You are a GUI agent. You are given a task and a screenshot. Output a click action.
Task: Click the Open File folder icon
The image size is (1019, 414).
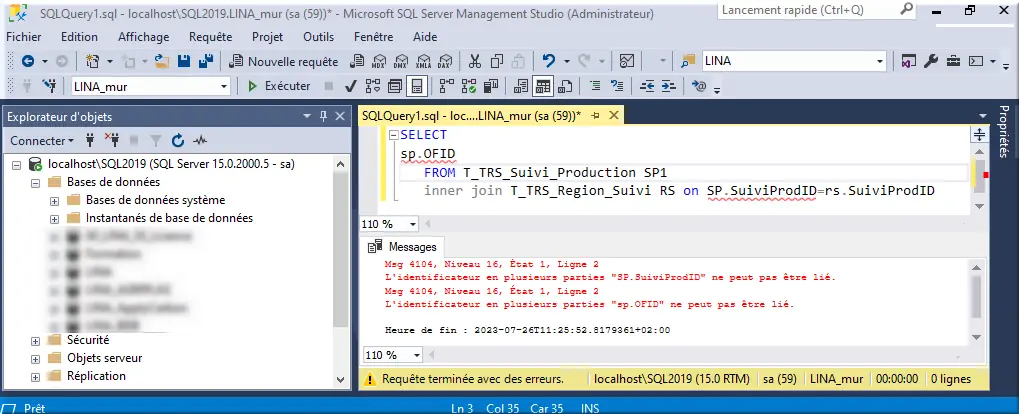(x=162, y=61)
